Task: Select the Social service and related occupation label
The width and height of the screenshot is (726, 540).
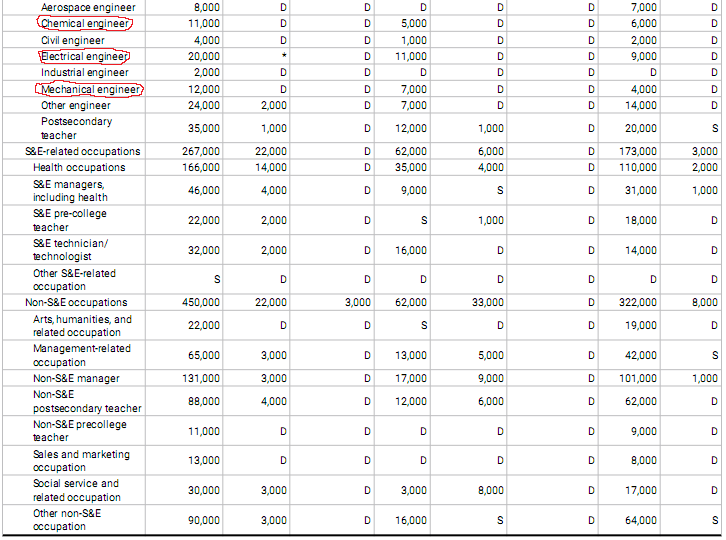Action: [x=77, y=490]
